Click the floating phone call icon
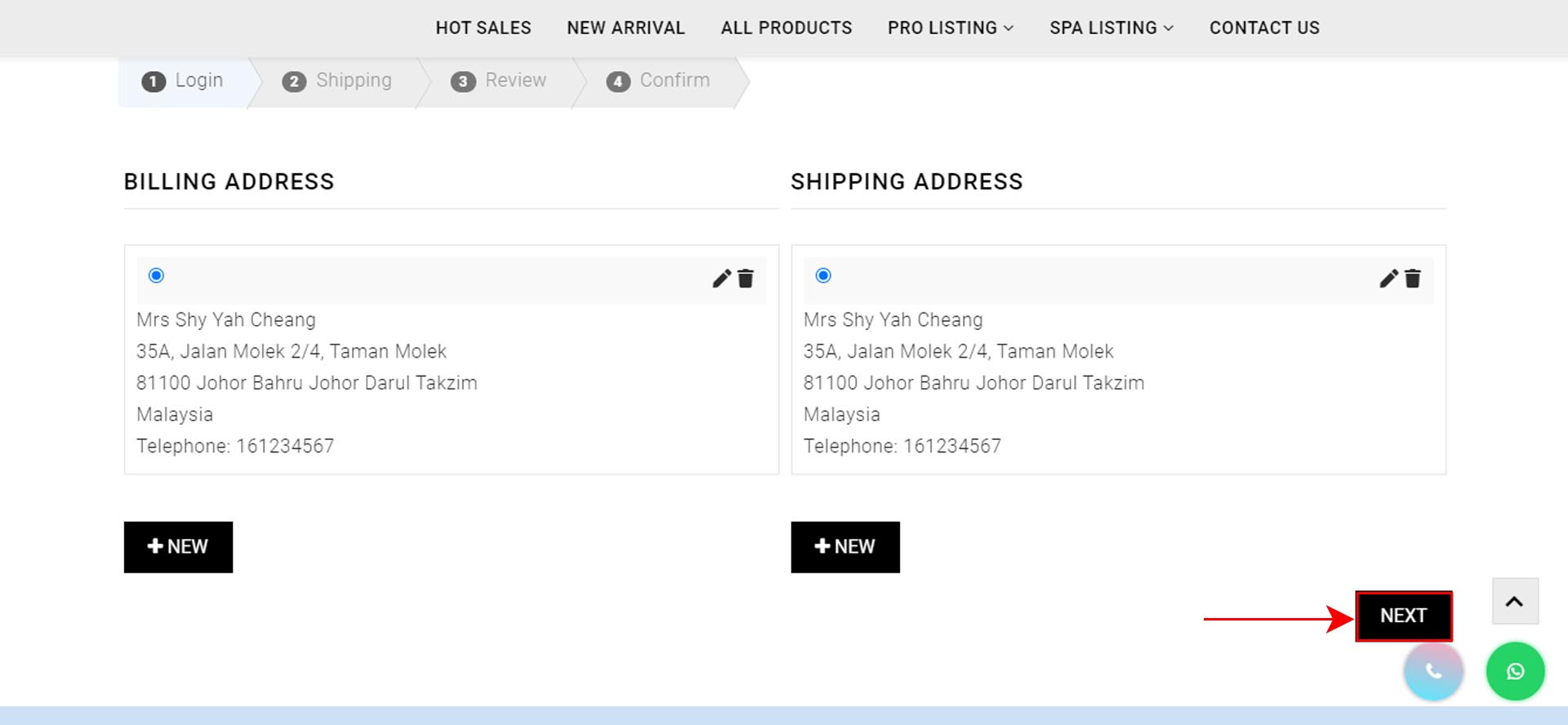The image size is (1568, 725). click(x=1433, y=671)
